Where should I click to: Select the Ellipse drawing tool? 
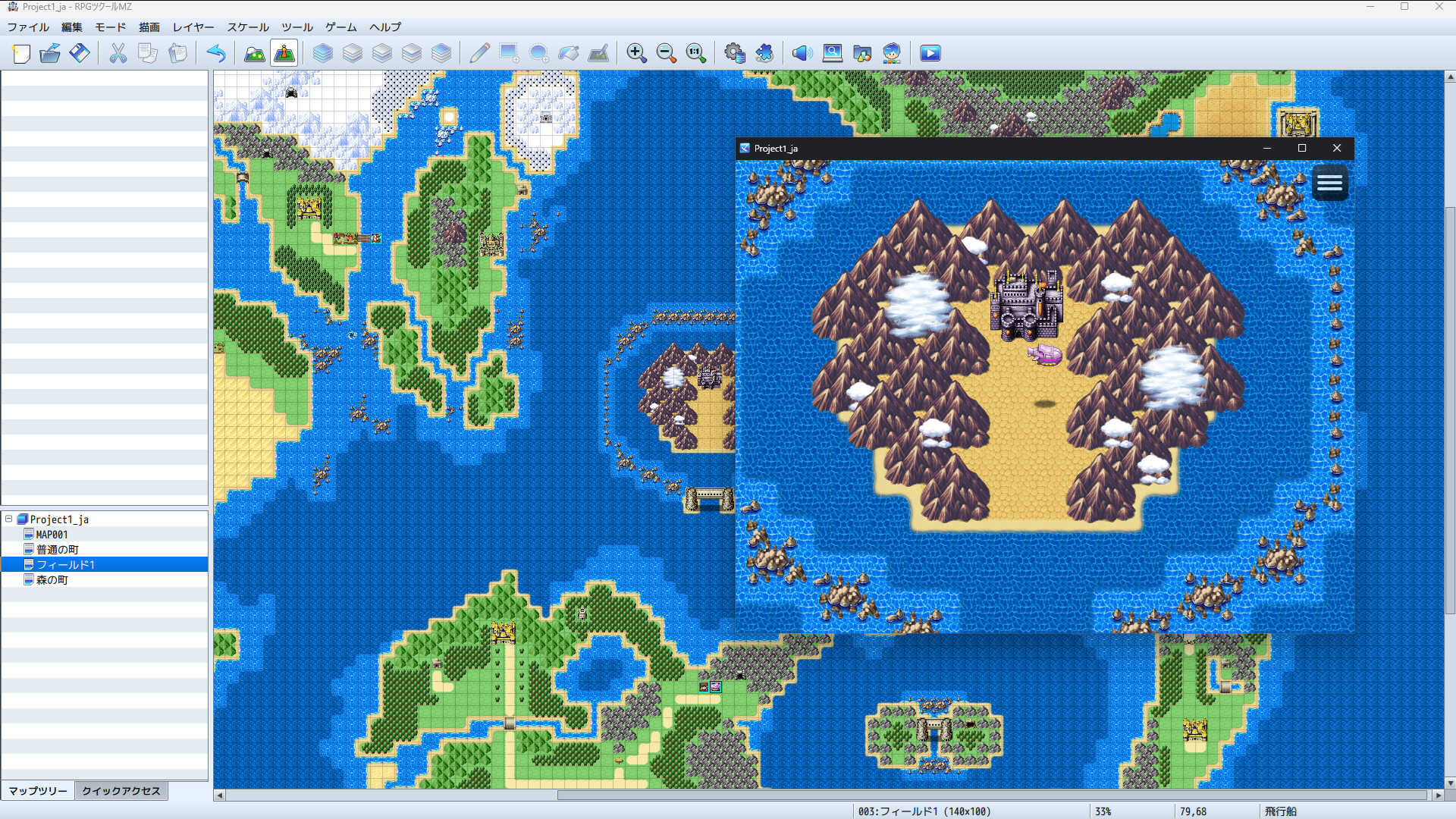(538, 53)
